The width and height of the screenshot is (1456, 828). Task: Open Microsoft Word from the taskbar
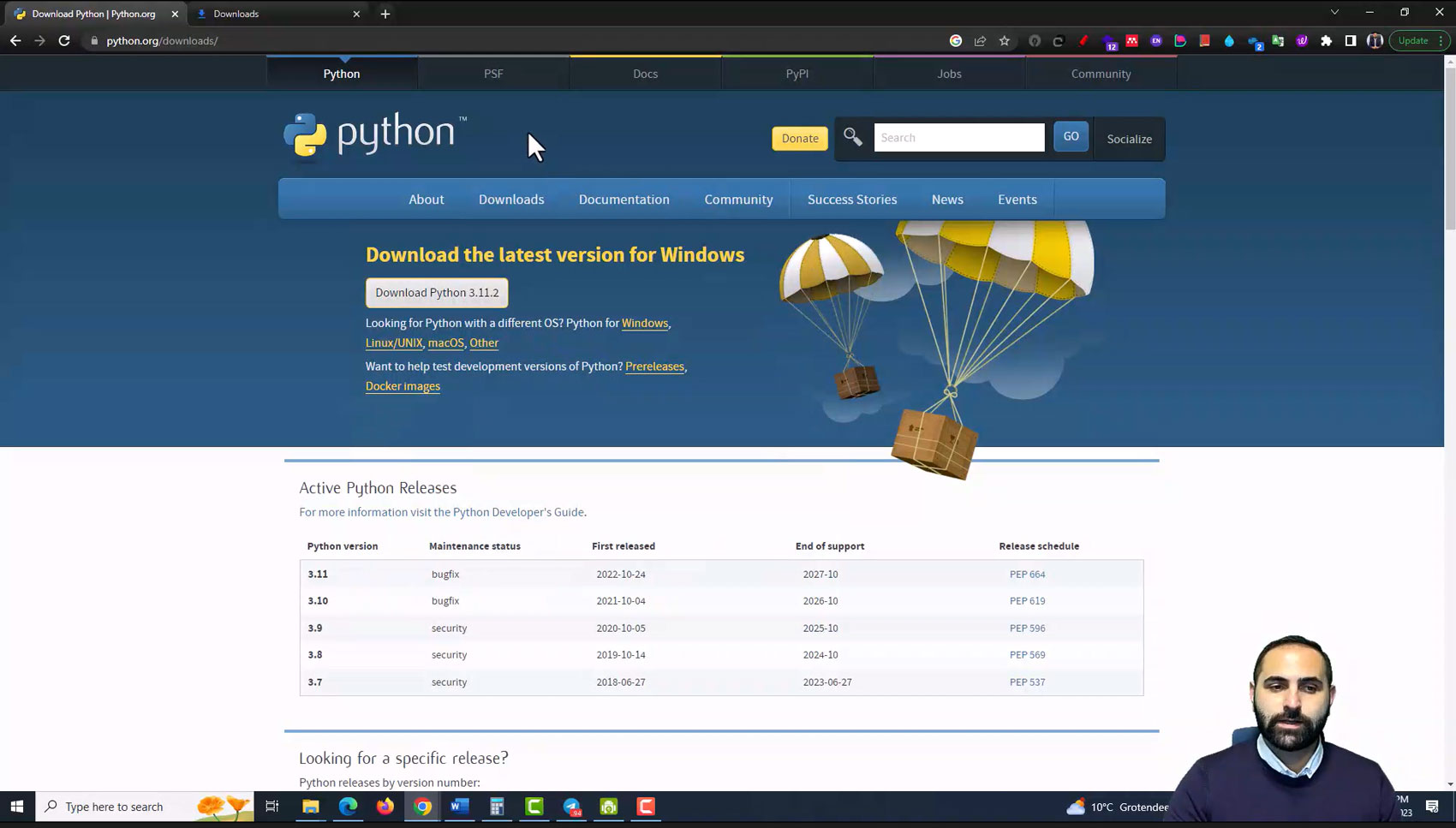(x=460, y=807)
